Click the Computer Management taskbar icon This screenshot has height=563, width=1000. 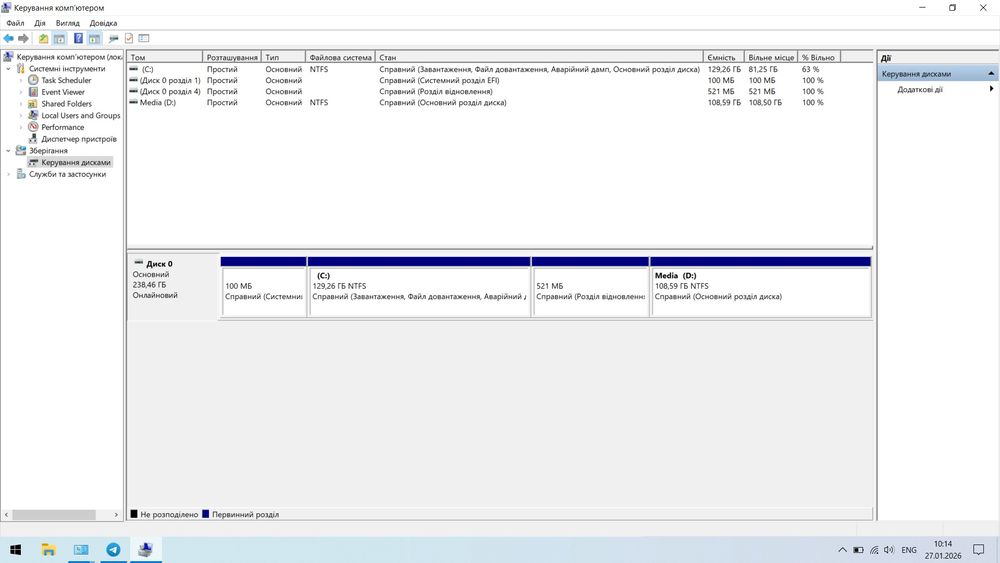(145, 550)
